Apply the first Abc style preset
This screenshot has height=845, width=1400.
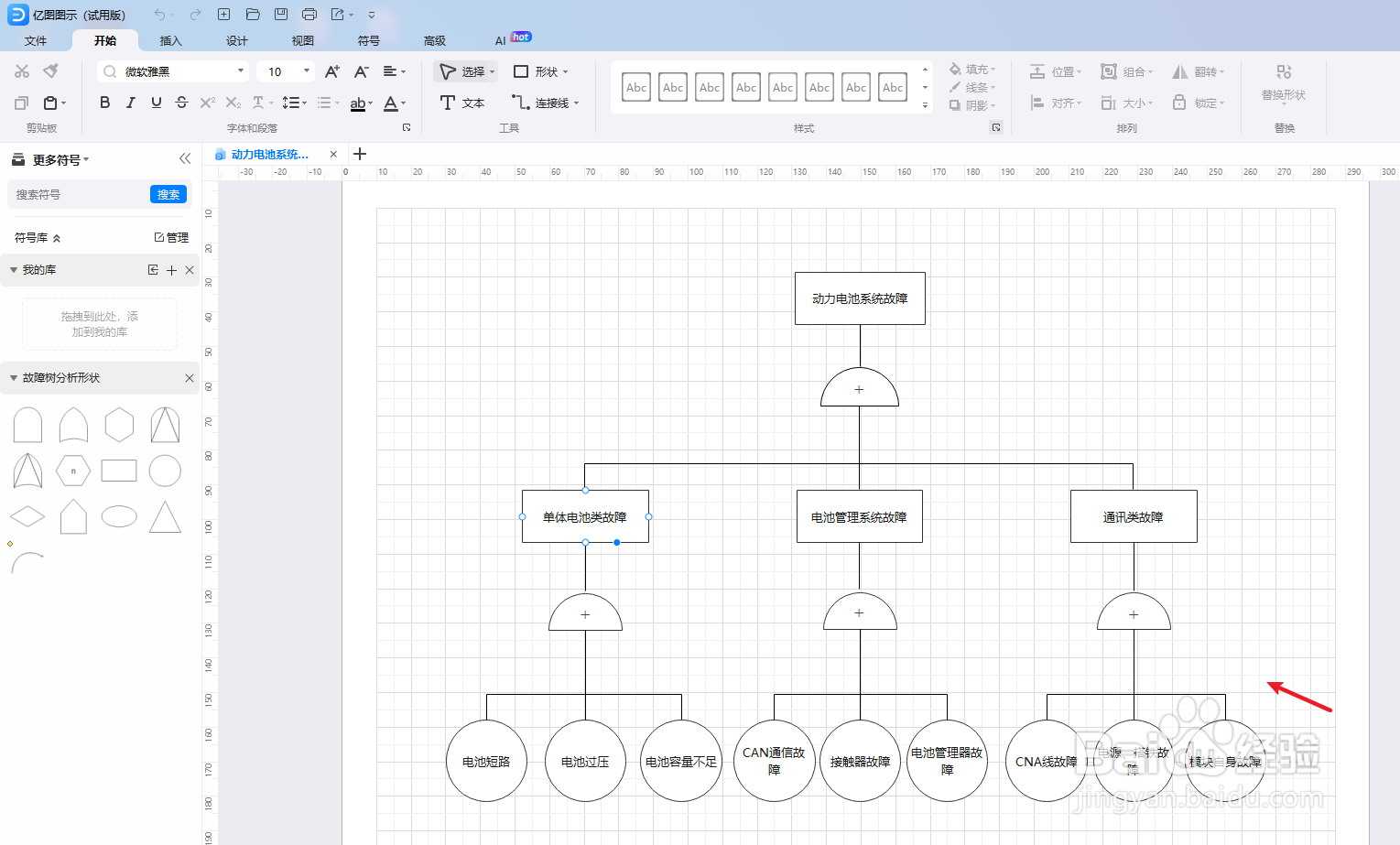pos(636,87)
